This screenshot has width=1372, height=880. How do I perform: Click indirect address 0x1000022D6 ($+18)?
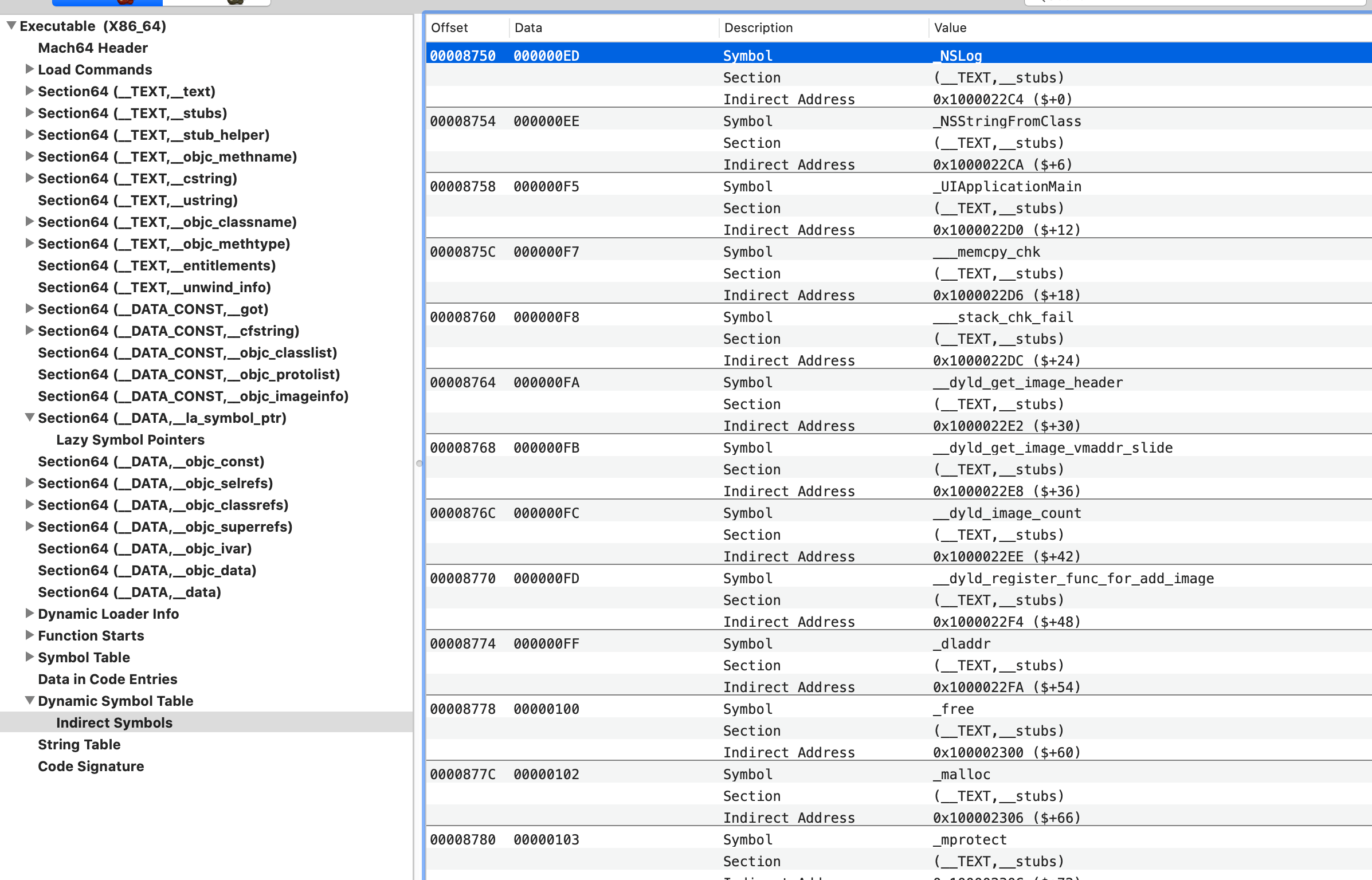[1006, 296]
